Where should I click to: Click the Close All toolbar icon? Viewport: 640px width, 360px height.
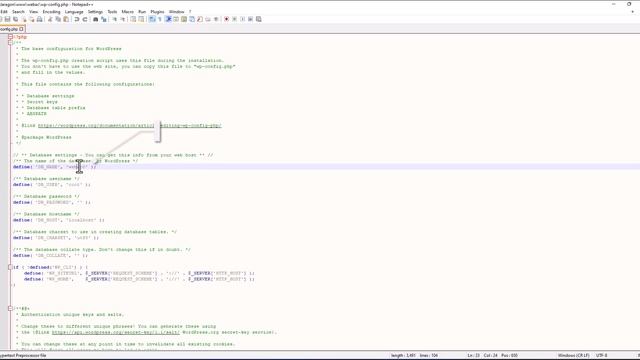(x=31, y=19)
